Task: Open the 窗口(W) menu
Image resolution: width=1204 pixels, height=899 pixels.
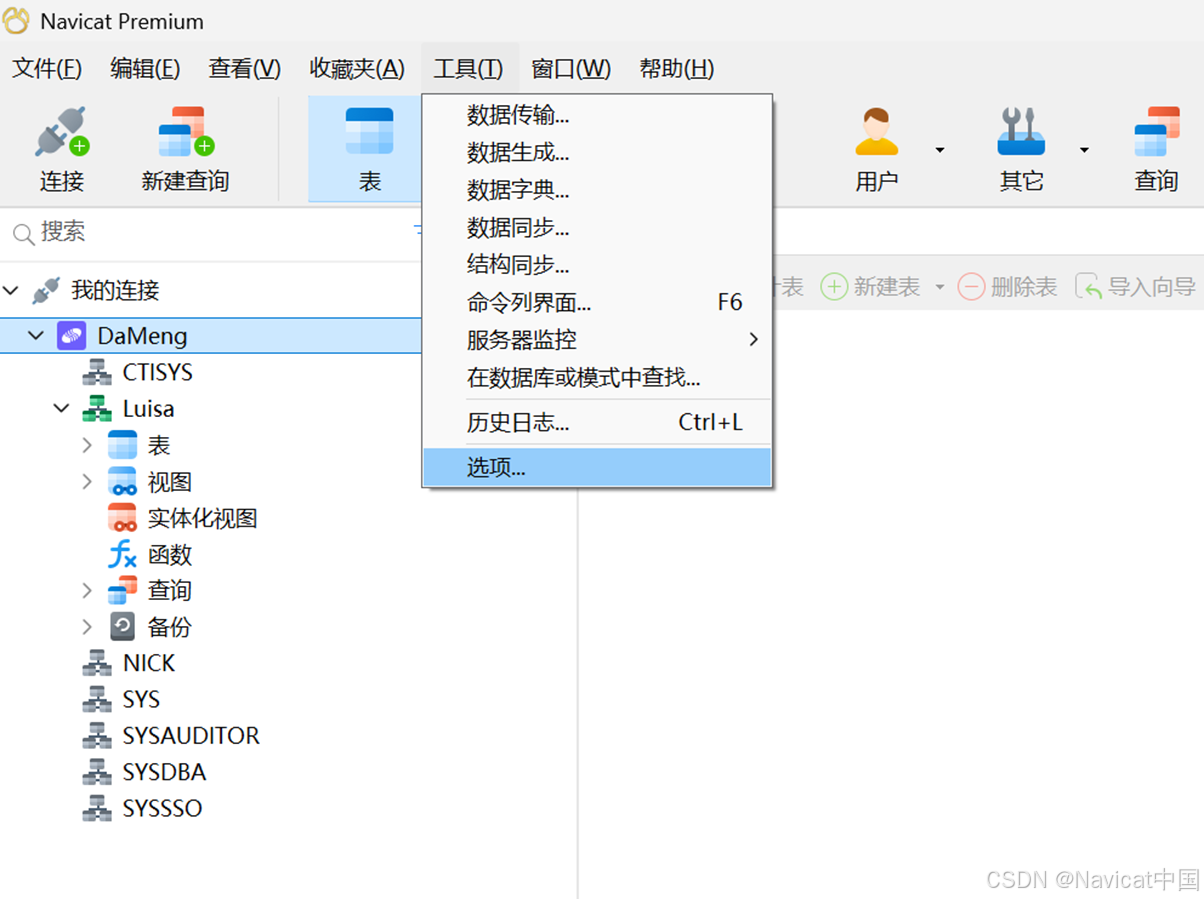Action: click(571, 69)
